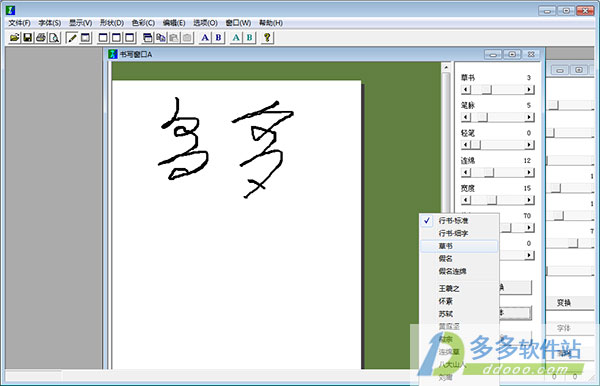The height and width of the screenshot is (386, 600).
Task: Click the 草书 slider track
Action: (497, 90)
